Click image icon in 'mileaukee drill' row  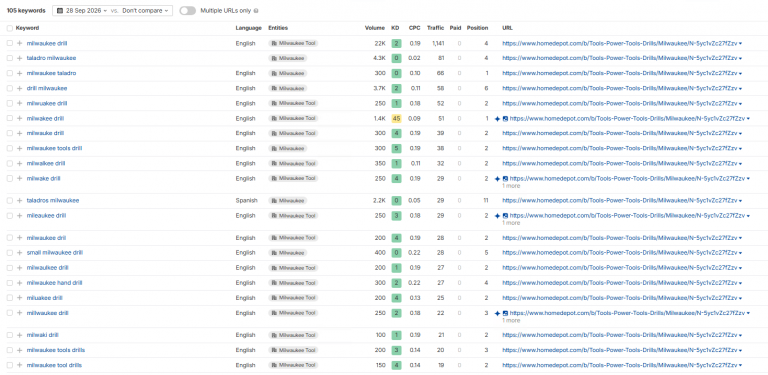505,216
